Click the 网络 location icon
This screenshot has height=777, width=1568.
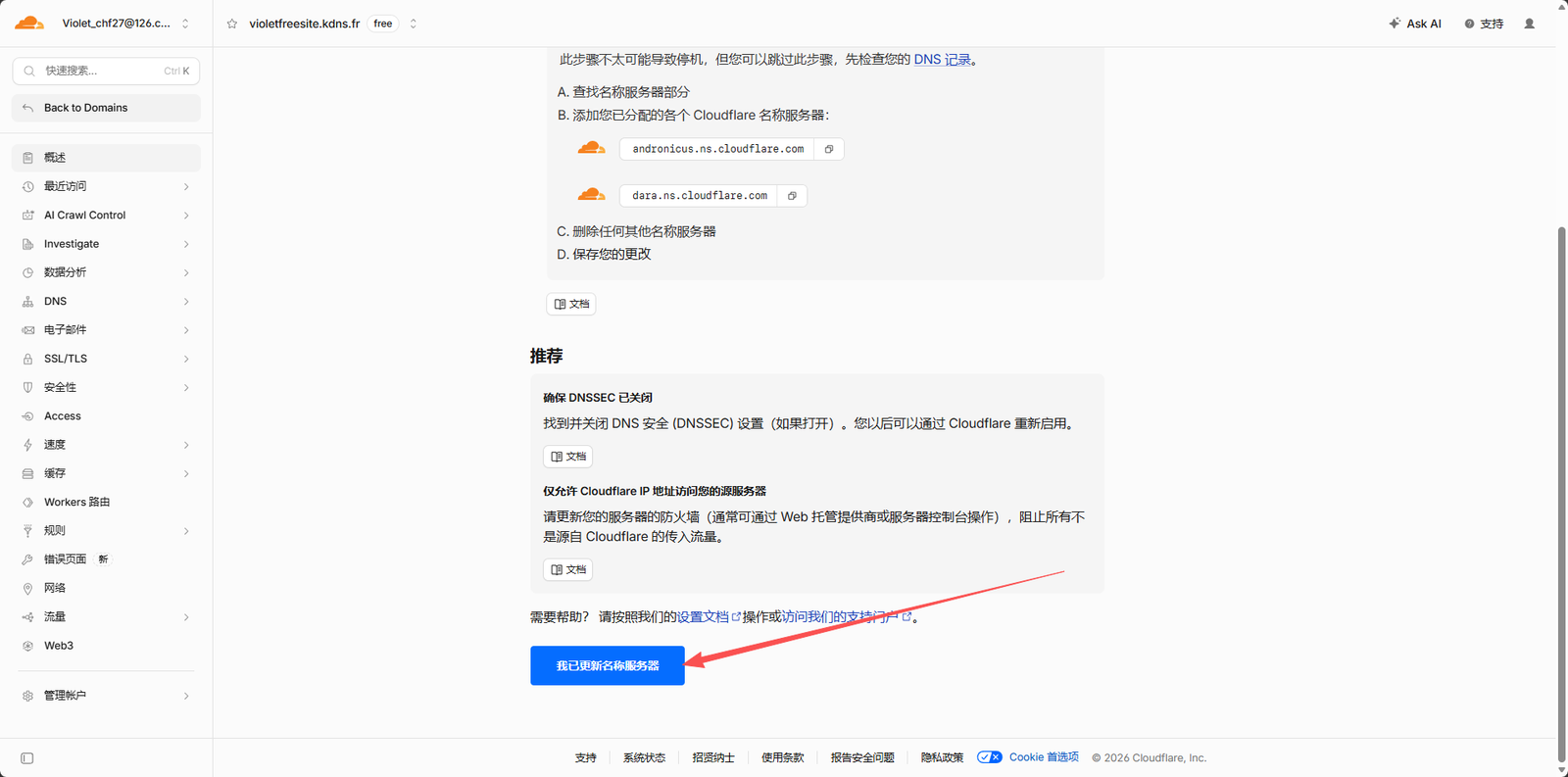coord(27,589)
